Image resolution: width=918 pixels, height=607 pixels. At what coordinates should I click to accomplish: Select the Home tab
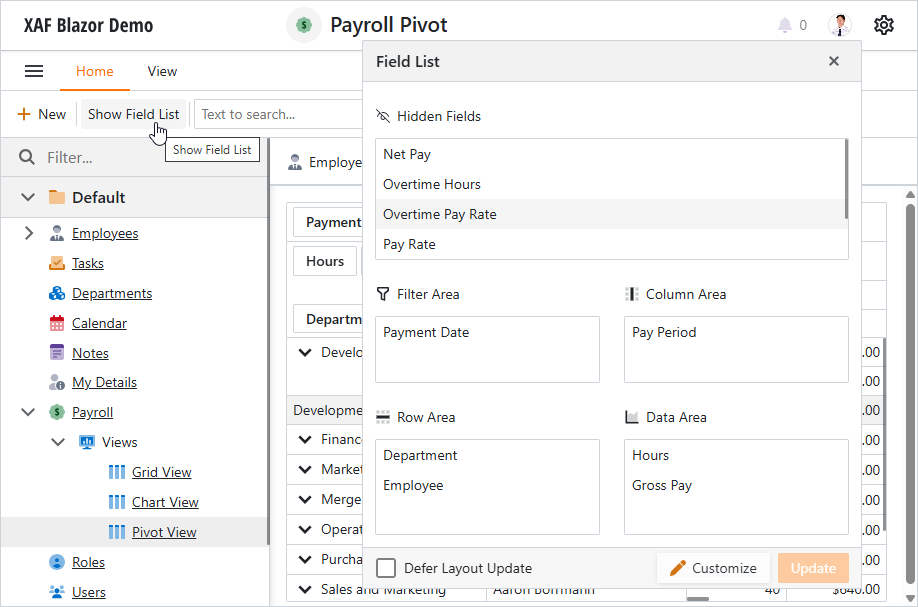[x=94, y=71]
